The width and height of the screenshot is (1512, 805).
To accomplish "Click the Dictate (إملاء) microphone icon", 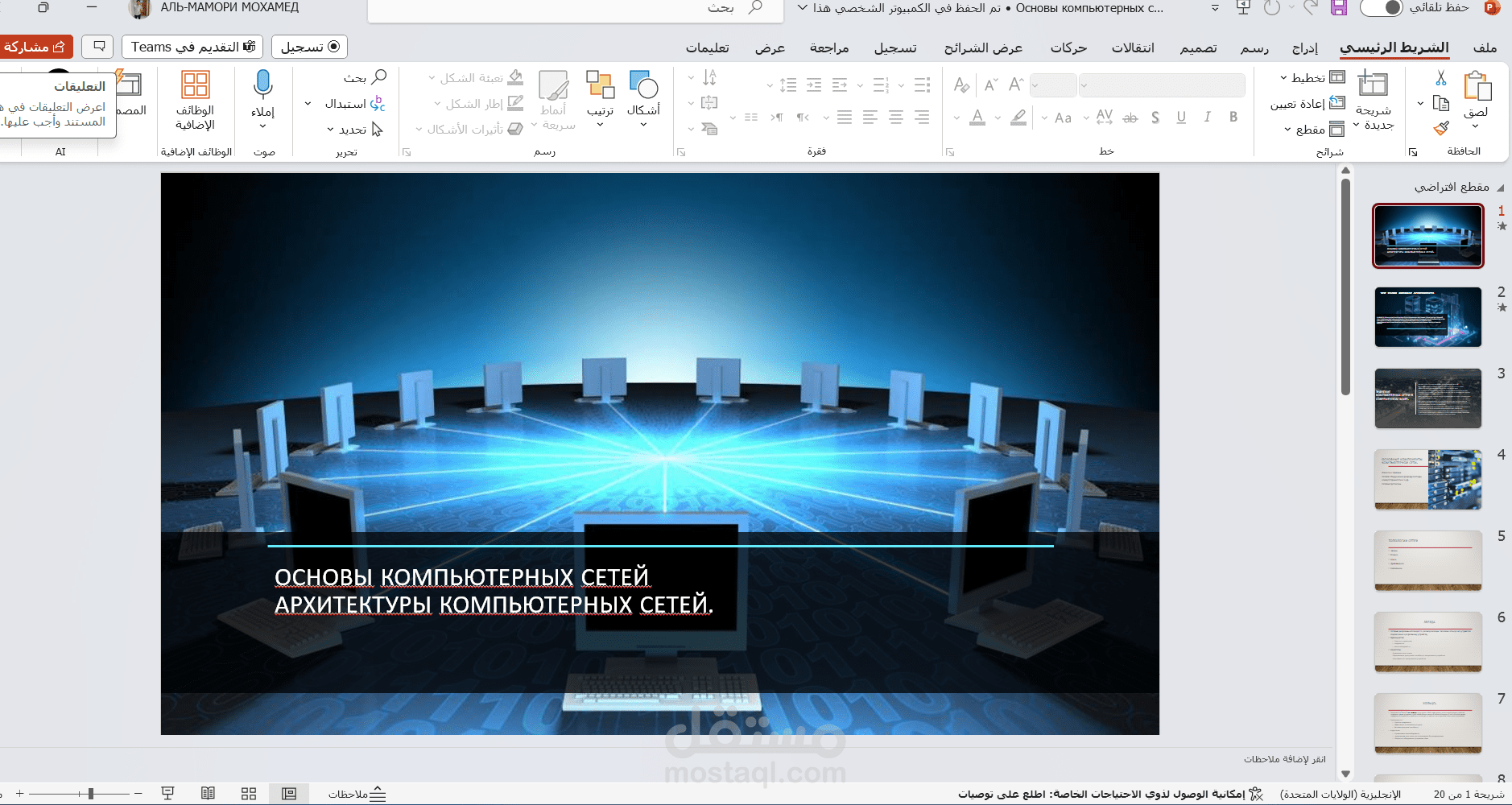I will tap(262, 84).
